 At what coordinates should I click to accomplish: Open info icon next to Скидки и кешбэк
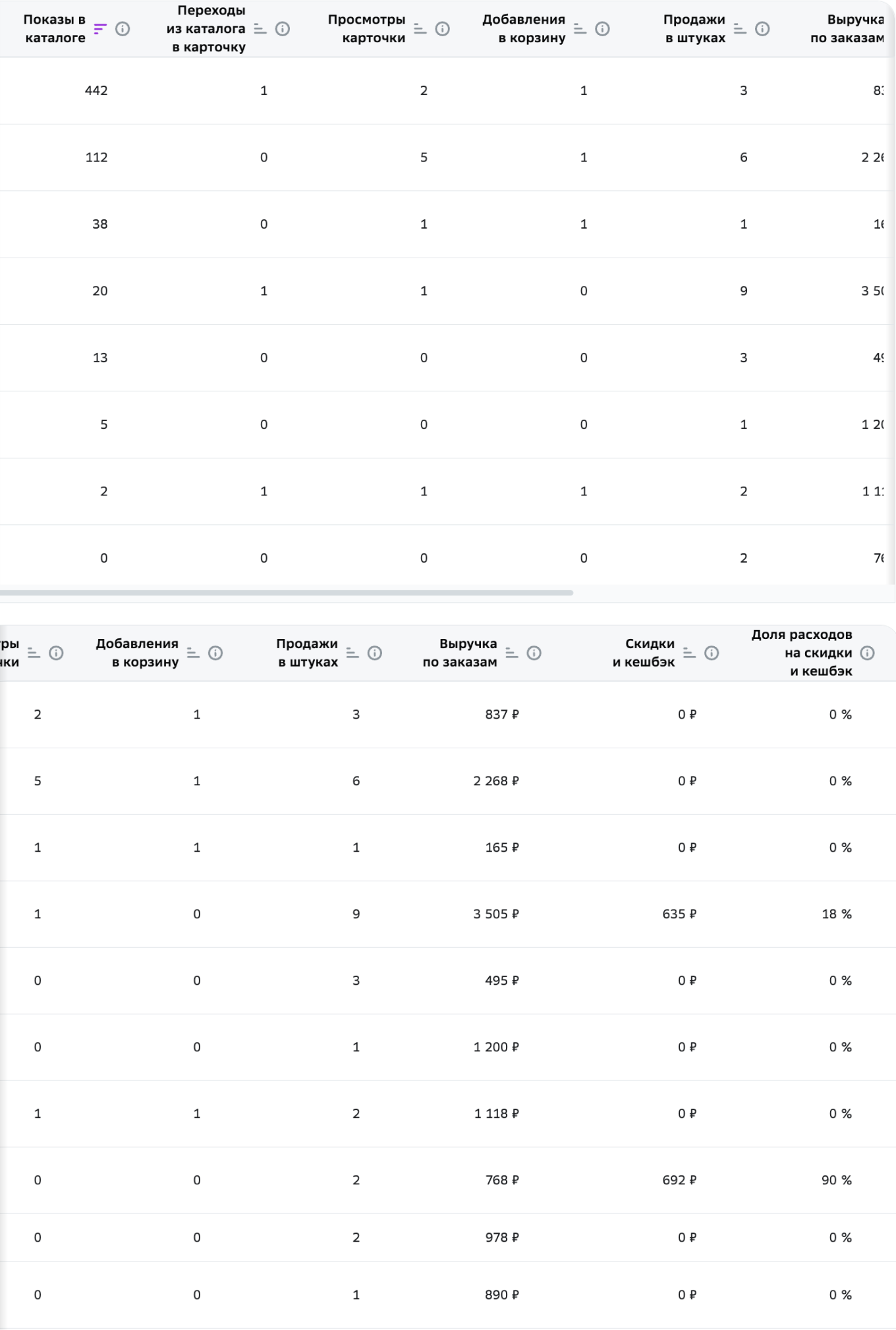pyautogui.click(x=712, y=653)
